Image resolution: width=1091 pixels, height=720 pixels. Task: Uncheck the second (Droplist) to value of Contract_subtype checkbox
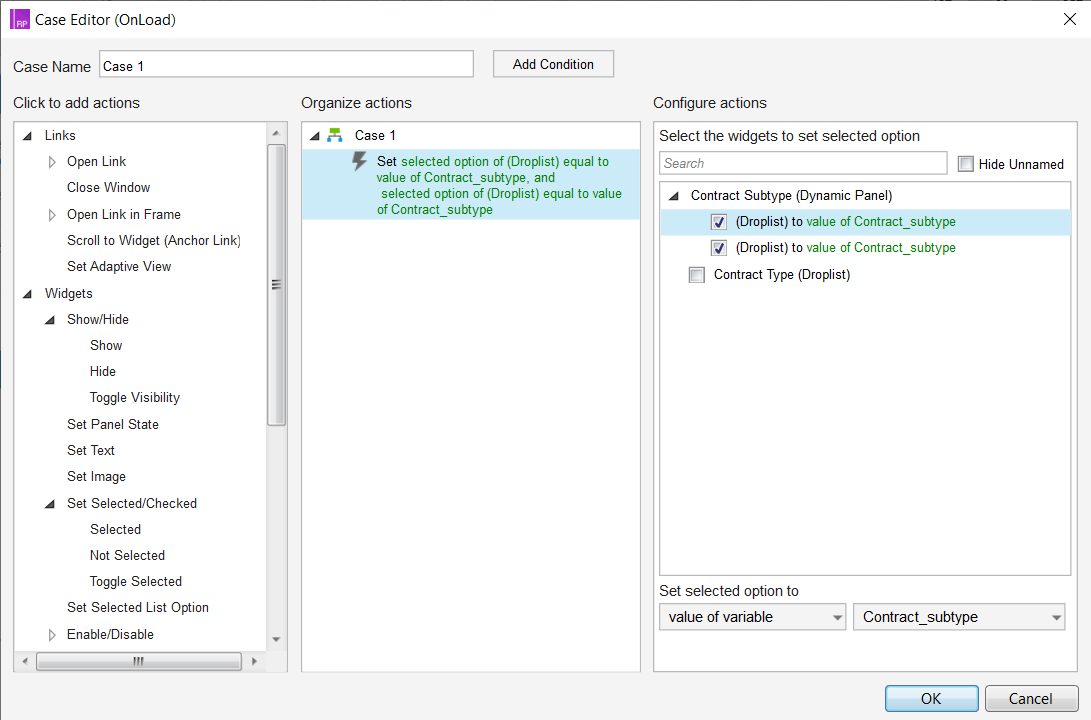click(x=719, y=248)
